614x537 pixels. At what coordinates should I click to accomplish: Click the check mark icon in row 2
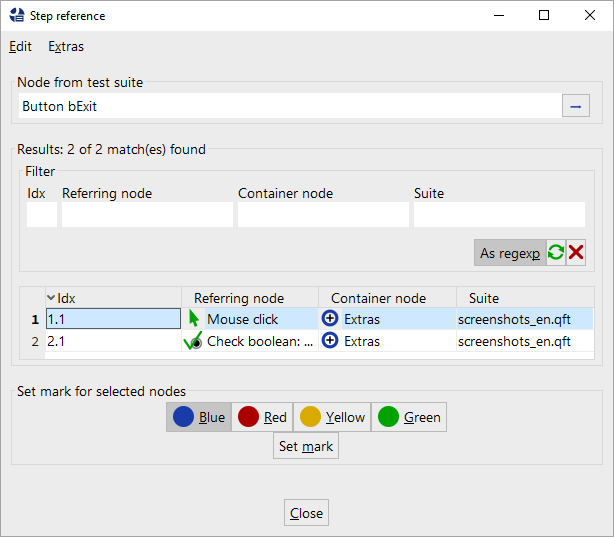pyautogui.click(x=193, y=341)
